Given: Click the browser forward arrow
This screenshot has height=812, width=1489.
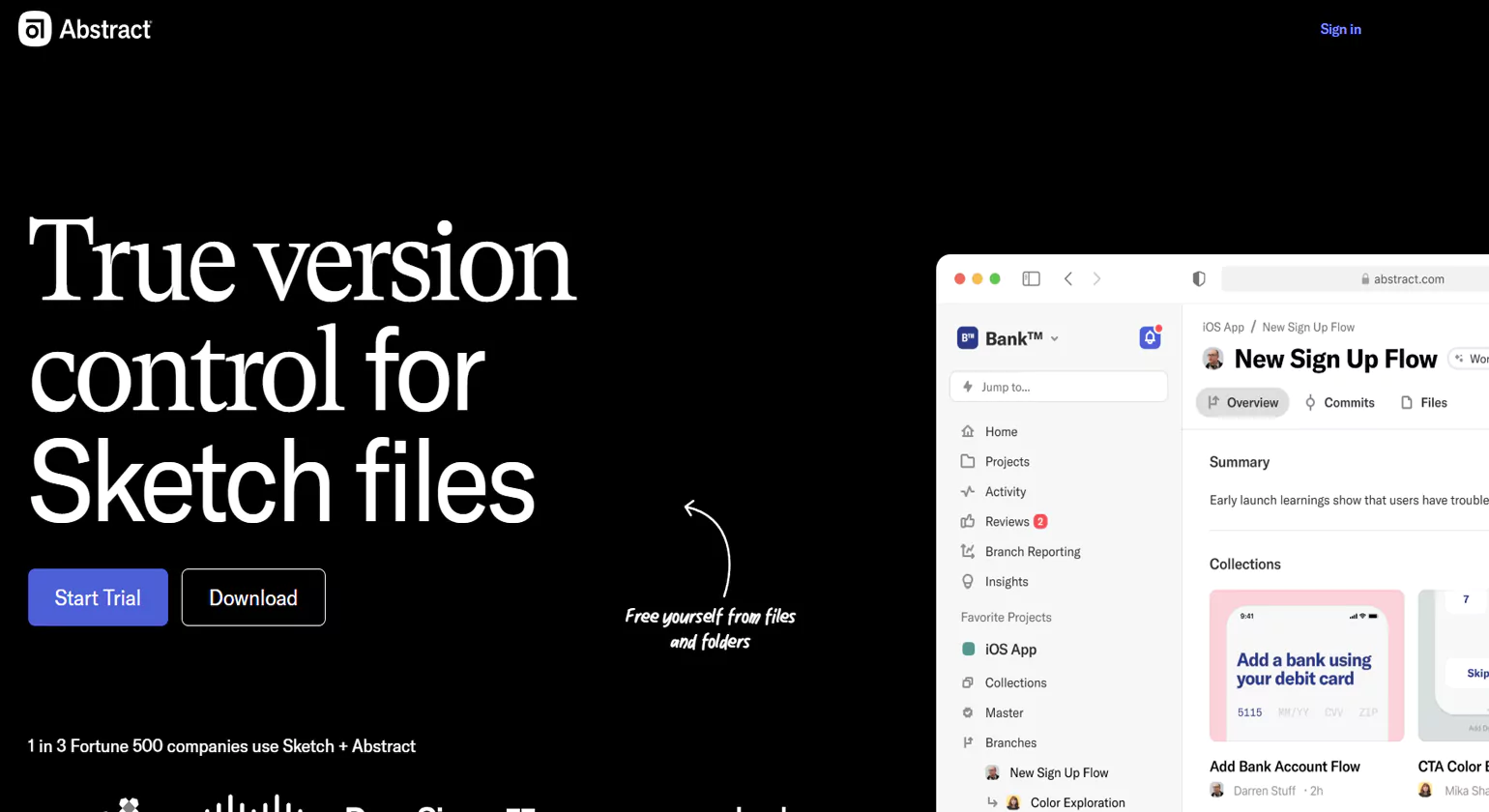Looking at the screenshot, I should [x=1096, y=278].
